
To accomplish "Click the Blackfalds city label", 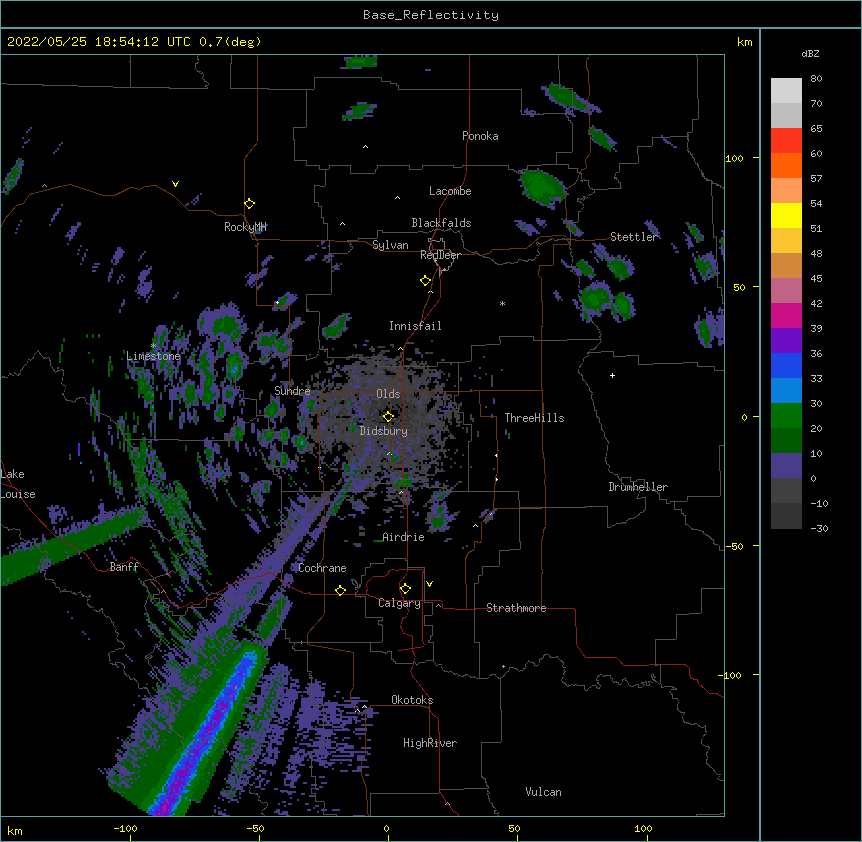I will (441, 223).
